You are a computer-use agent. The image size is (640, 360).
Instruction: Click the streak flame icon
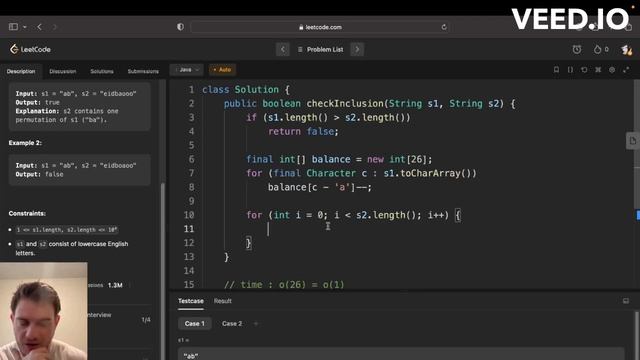click(598, 49)
